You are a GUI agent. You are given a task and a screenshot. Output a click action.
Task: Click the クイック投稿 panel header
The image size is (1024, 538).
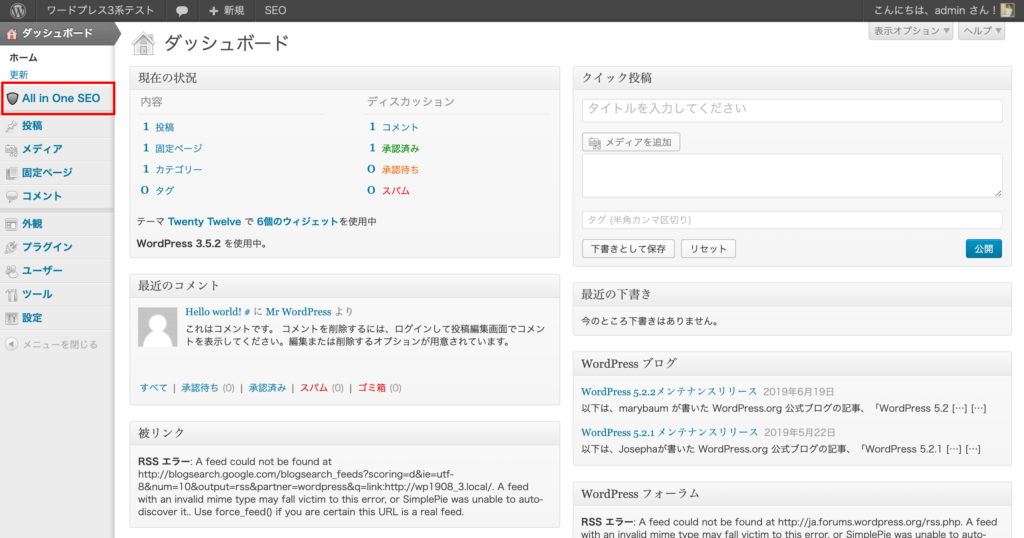pyautogui.click(x=792, y=78)
